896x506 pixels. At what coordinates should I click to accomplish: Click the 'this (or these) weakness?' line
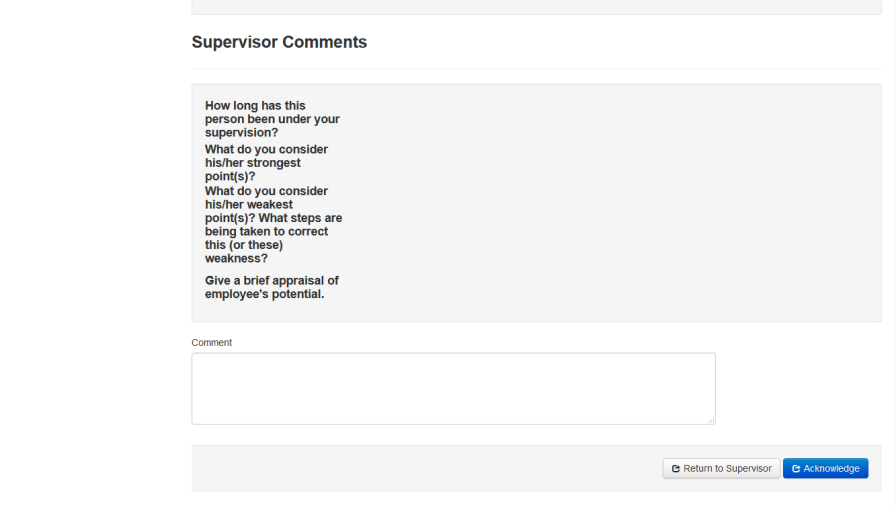244,251
